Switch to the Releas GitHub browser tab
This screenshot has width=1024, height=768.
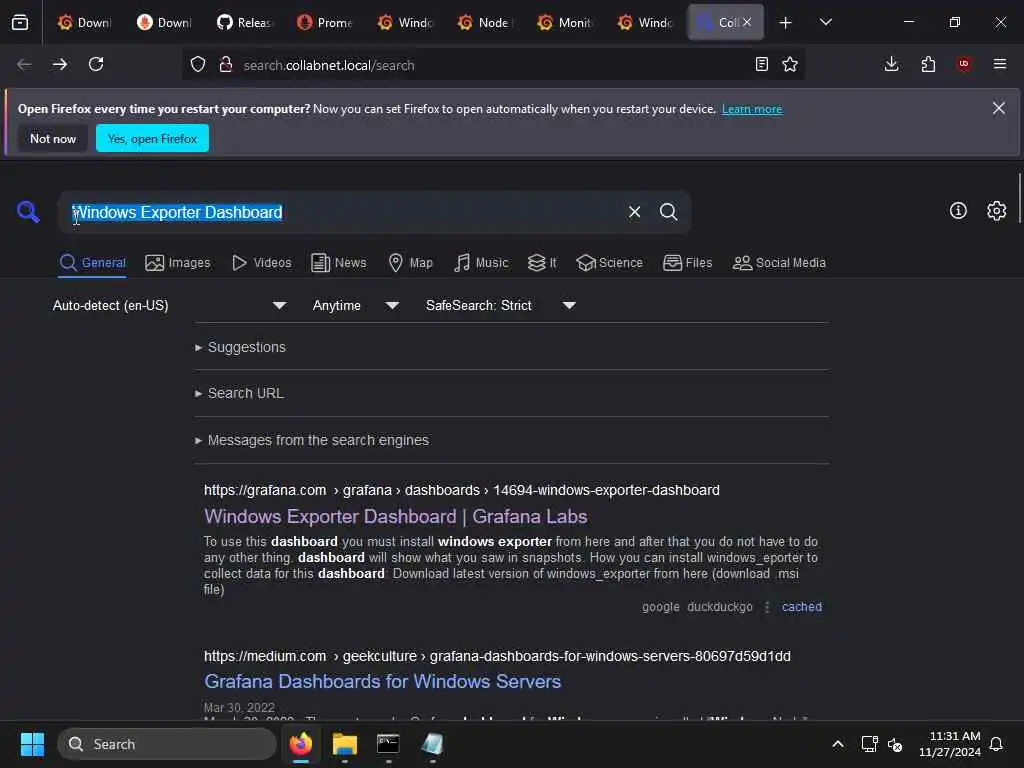pos(244,23)
